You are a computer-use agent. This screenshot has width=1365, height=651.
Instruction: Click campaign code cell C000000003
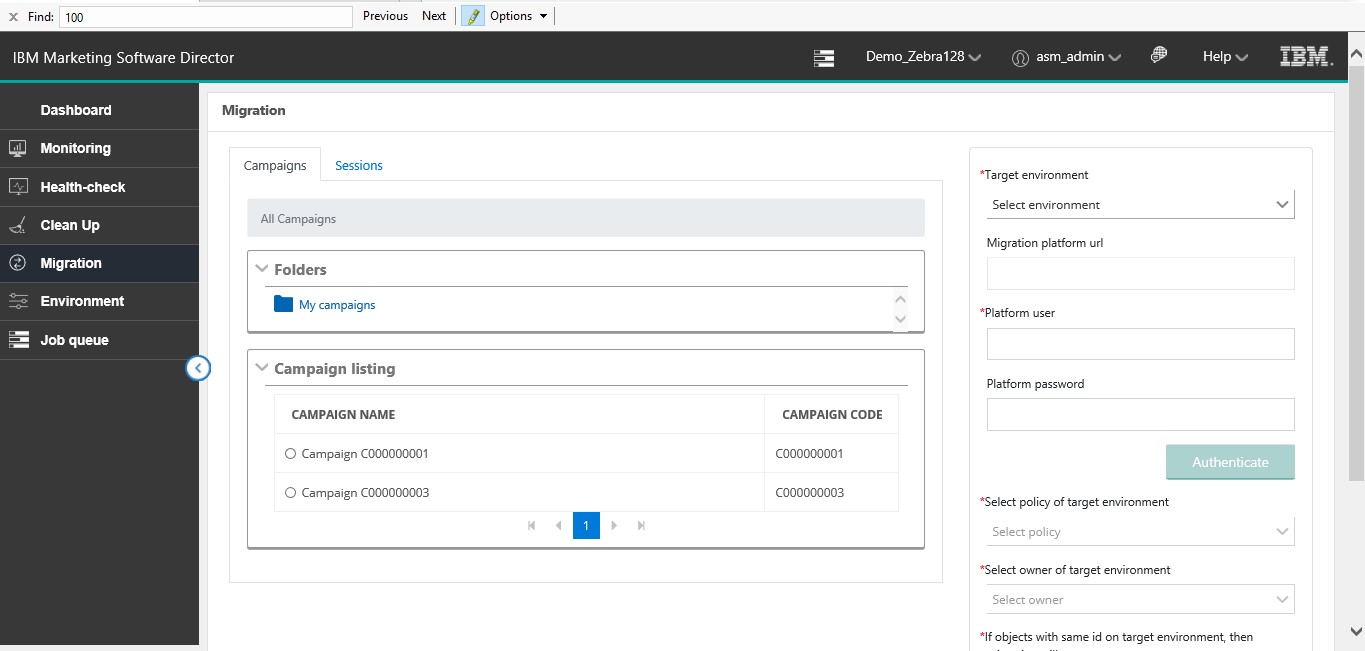click(x=809, y=493)
